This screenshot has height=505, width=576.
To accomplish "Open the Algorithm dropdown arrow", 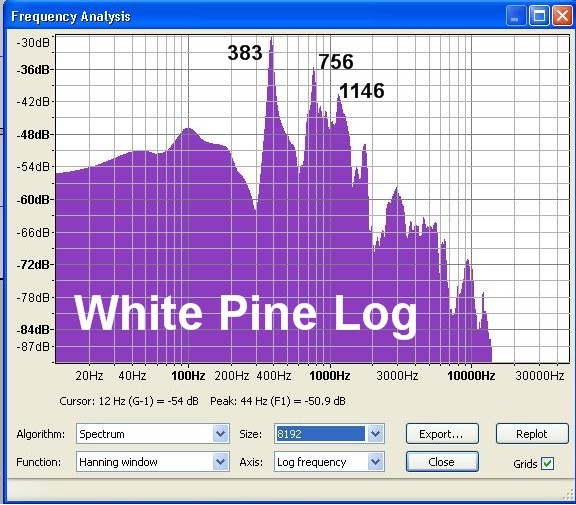I will pyautogui.click(x=220, y=434).
